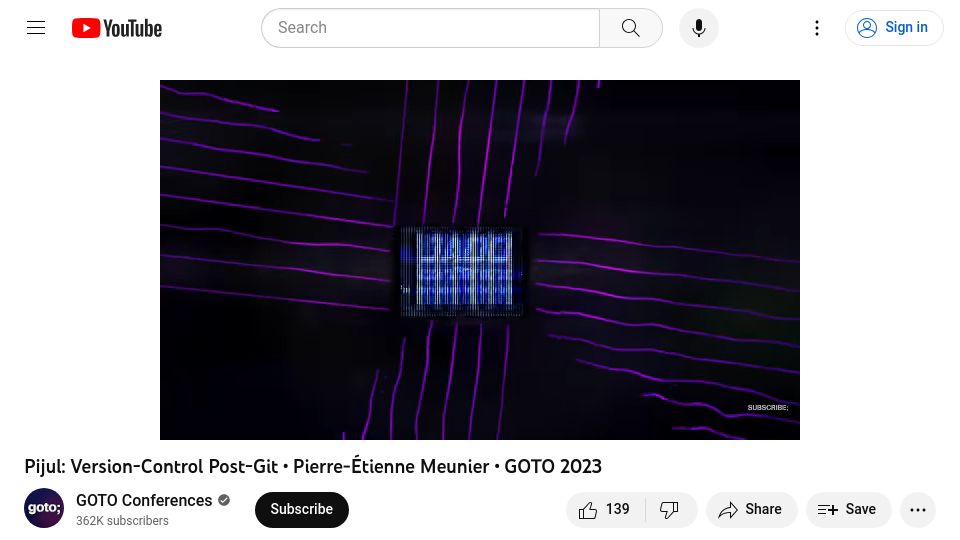The width and height of the screenshot is (960, 540).
Task: Dislike the video with thumbs-down
Action: (x=670, y=509)
